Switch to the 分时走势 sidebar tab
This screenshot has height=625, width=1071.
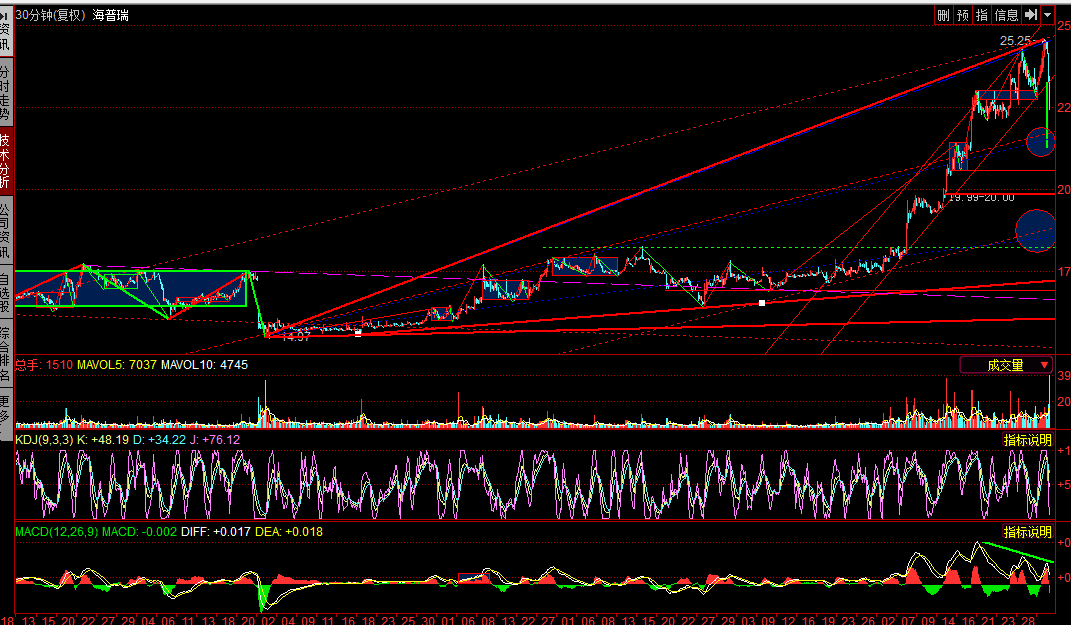6,92
